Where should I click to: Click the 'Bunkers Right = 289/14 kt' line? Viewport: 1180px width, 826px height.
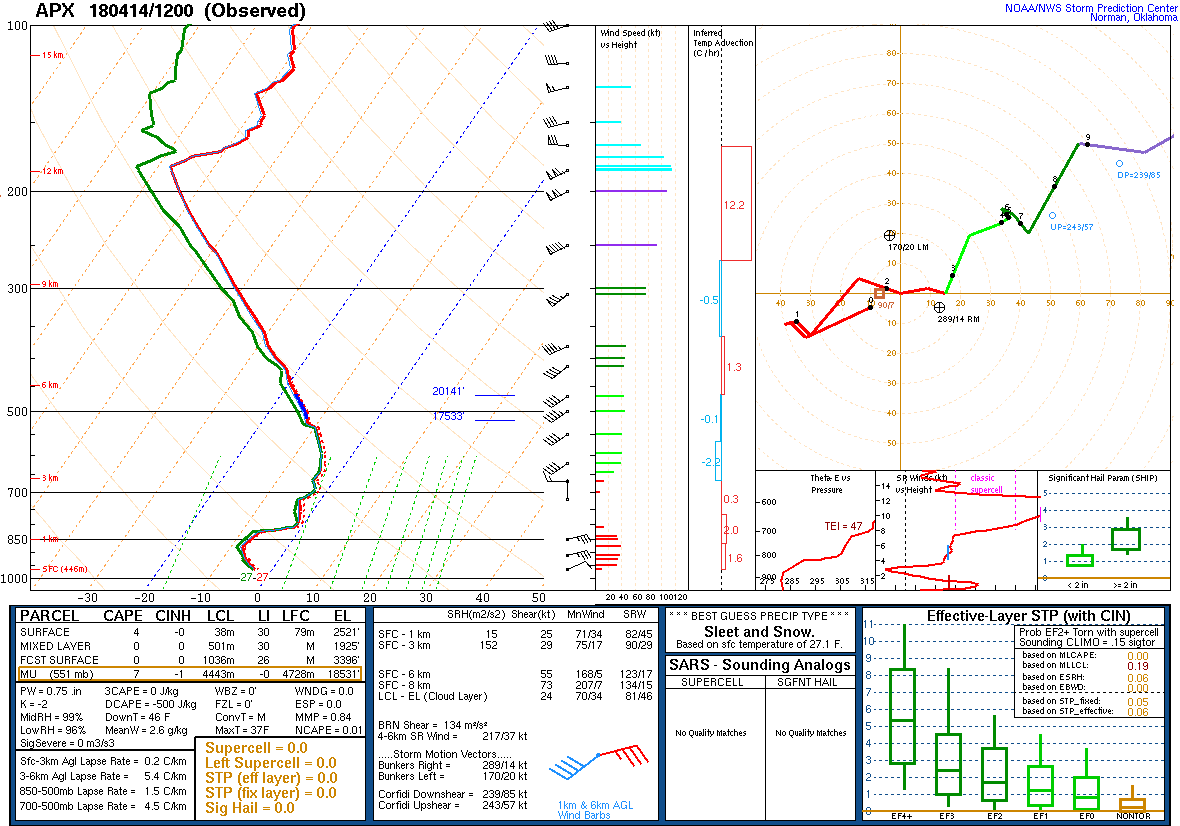[x=452, y=765]
